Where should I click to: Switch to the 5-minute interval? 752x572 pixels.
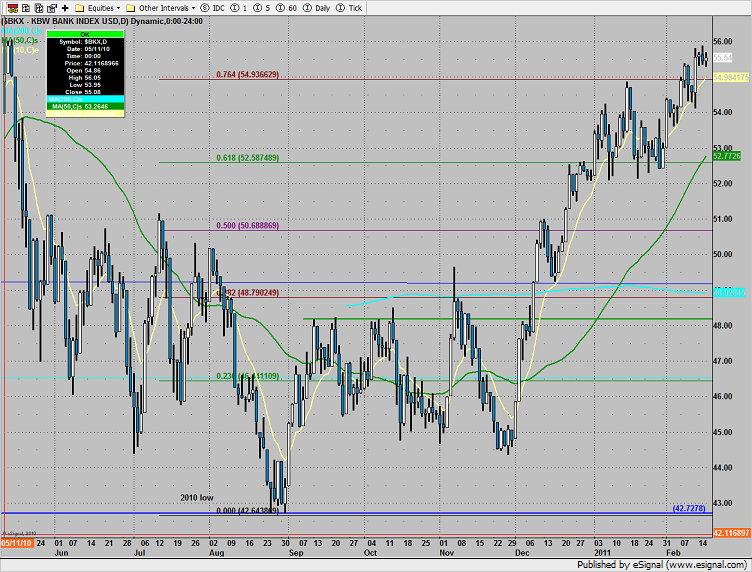tap(266, 7)
